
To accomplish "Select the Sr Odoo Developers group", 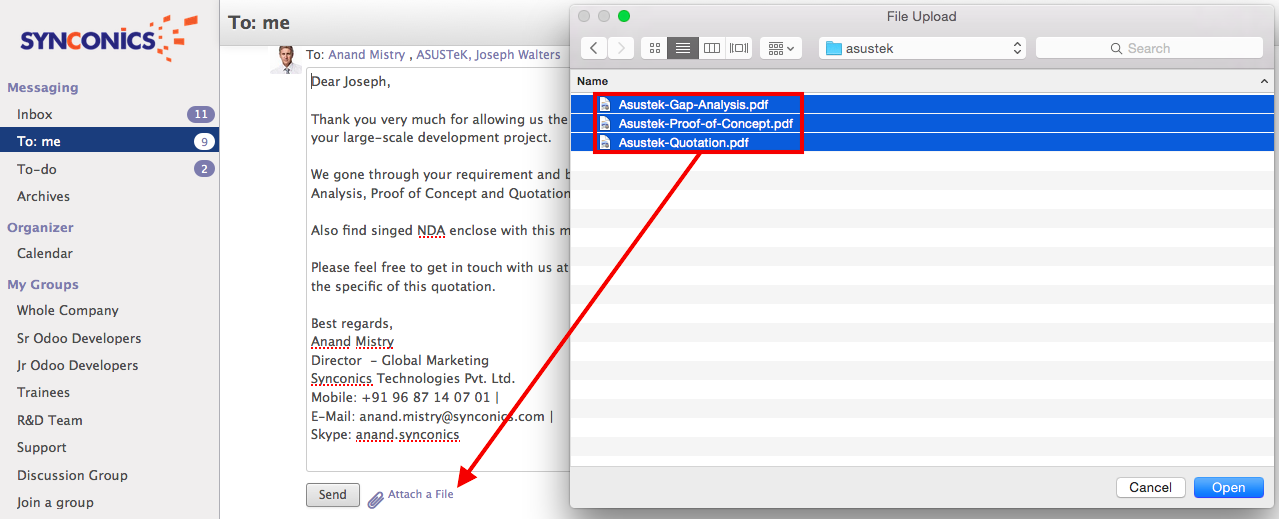I will (x=79, y=338).
